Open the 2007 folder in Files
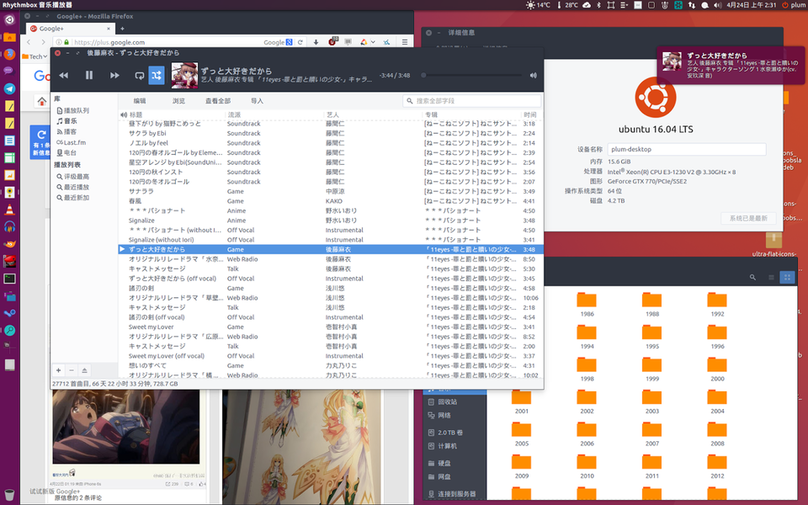Screen dimensions: 808x505 click(x=652, y=434)
